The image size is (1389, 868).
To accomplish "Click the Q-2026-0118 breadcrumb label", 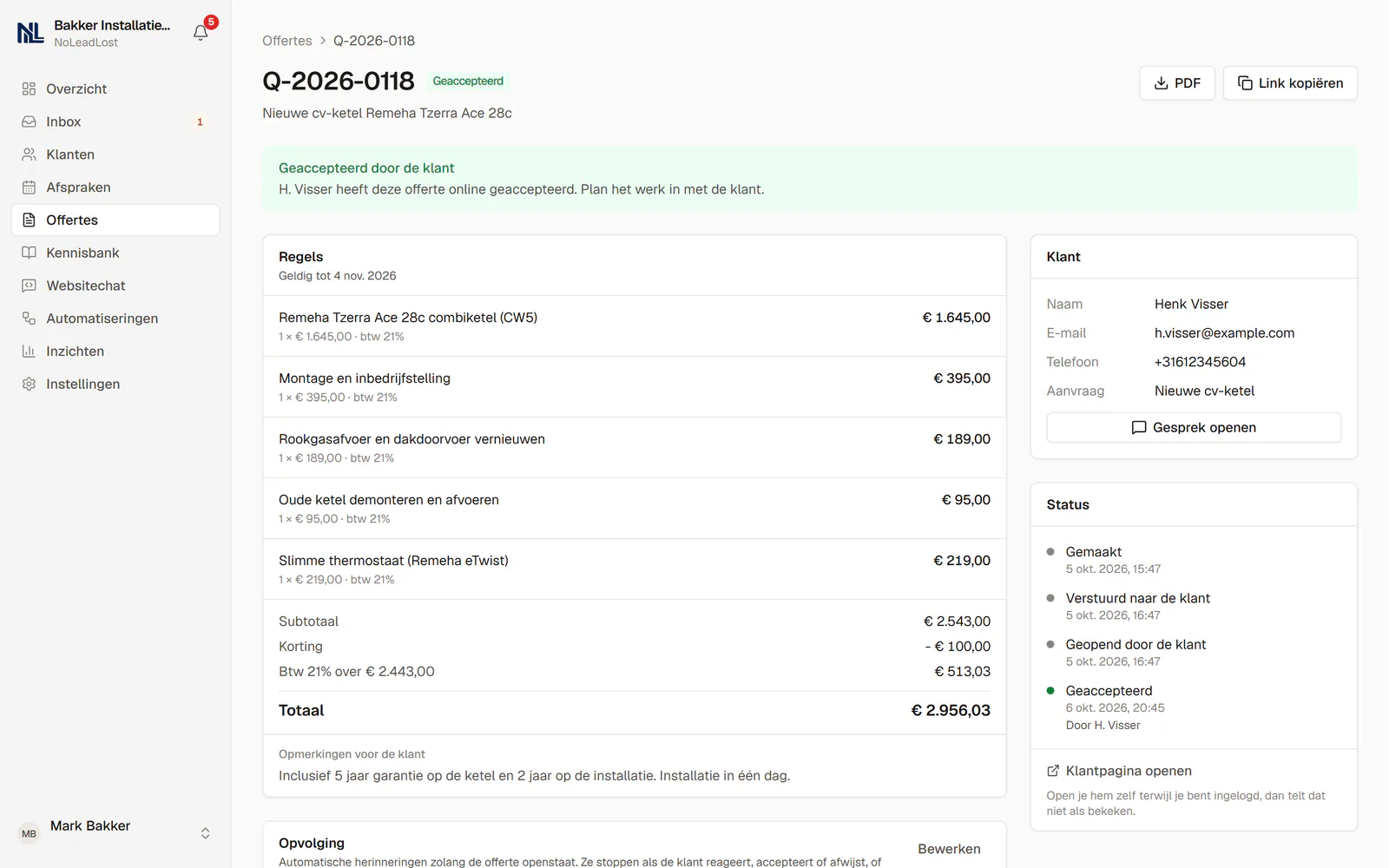I will (374, 41).
